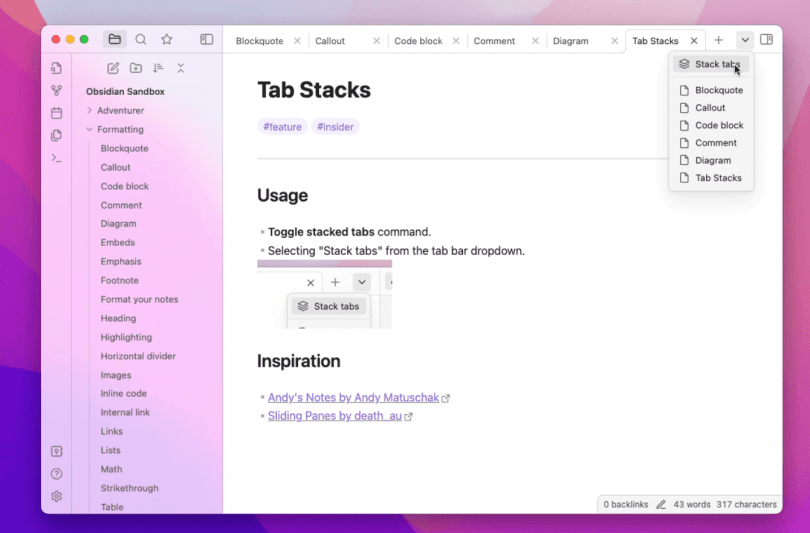Click the Tab Stacks note title
This screenshot has width=810, height=533.
point(314,90)
